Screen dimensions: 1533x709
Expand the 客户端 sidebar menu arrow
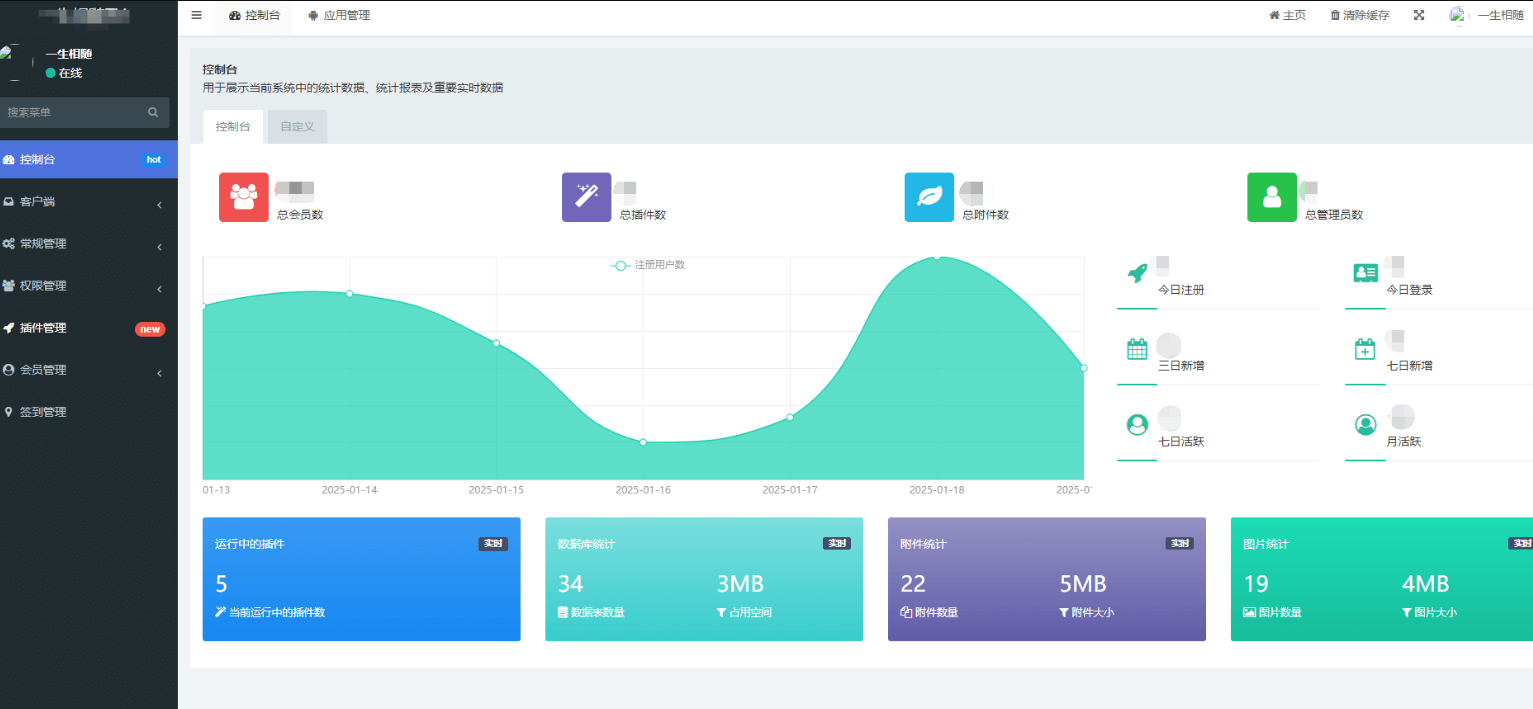(160, 205)
